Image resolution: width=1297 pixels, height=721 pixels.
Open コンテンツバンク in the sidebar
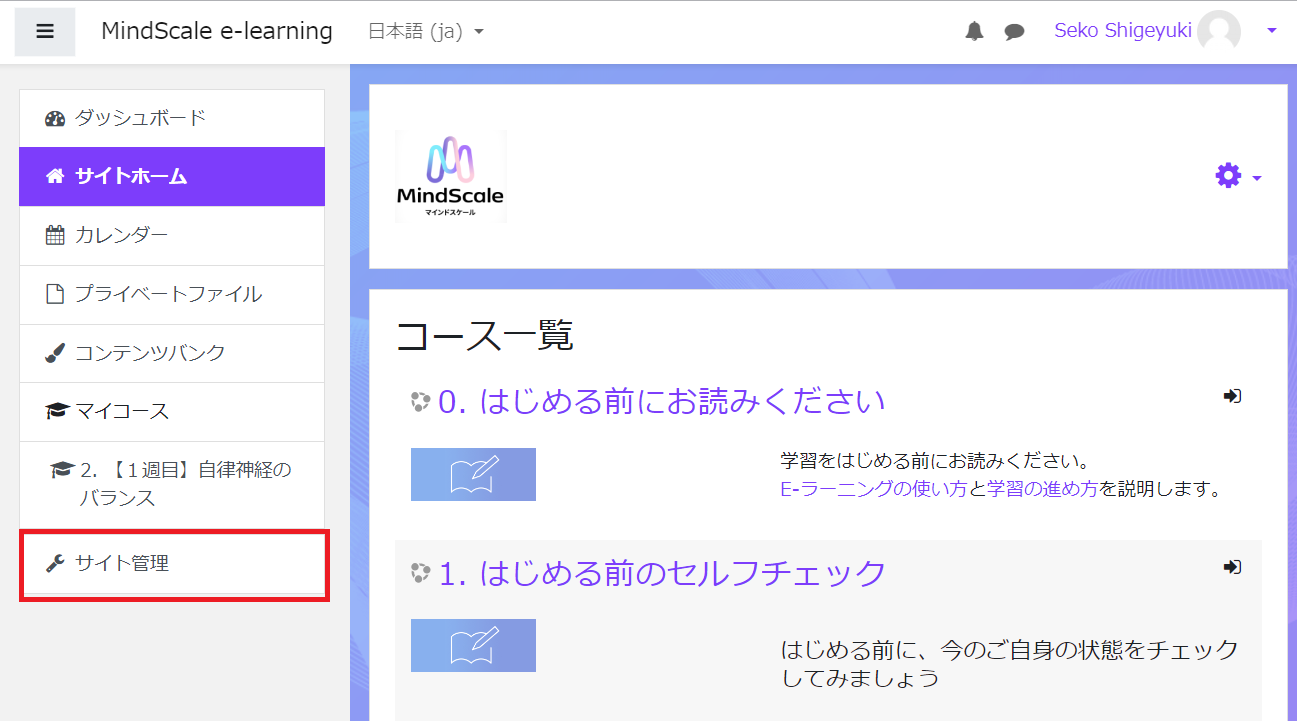150,353
